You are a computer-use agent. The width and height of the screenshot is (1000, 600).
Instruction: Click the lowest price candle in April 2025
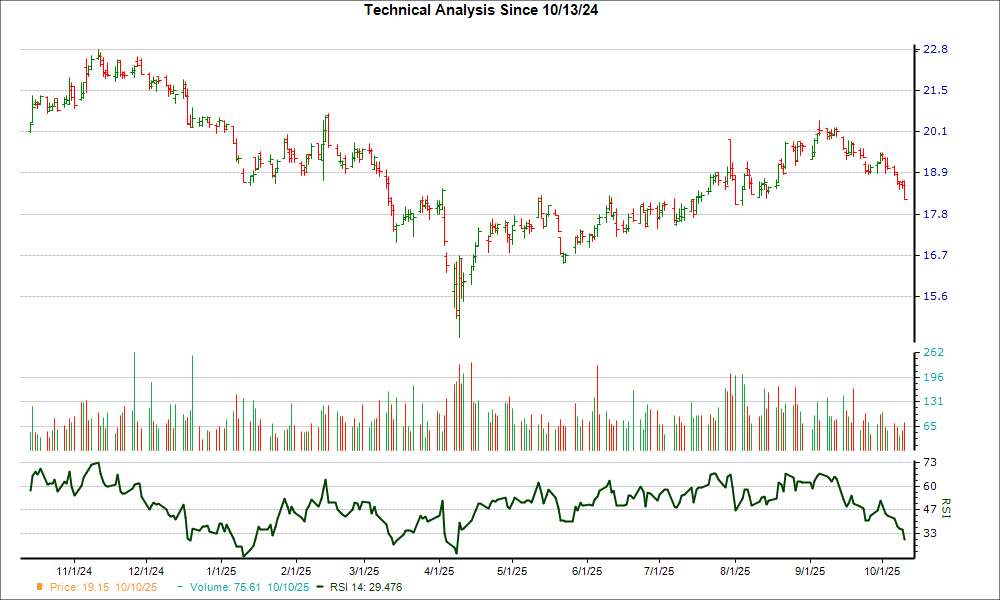click(x=459, y=320)
